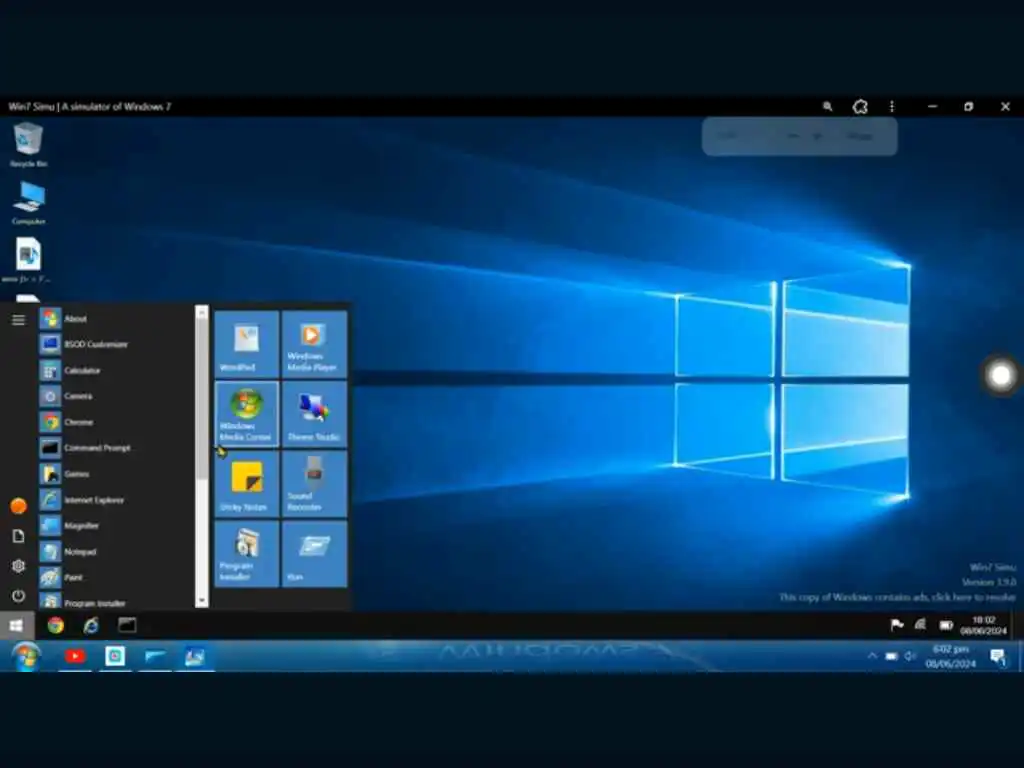
Task: Open the Games entry in the start menu
Action: click(116, 474)
